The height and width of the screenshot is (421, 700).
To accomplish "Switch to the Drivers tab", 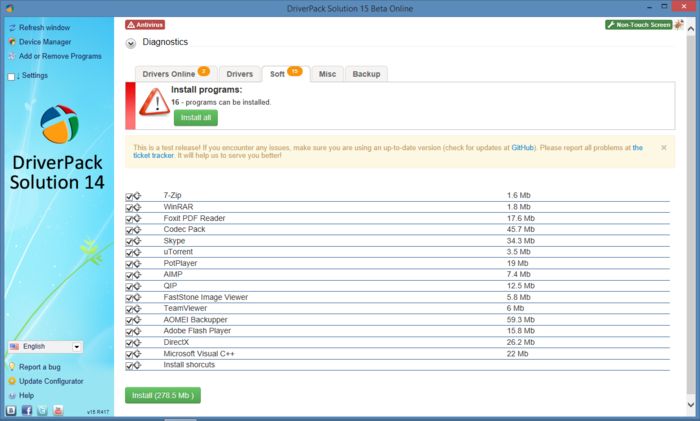I will pos(240,74).
